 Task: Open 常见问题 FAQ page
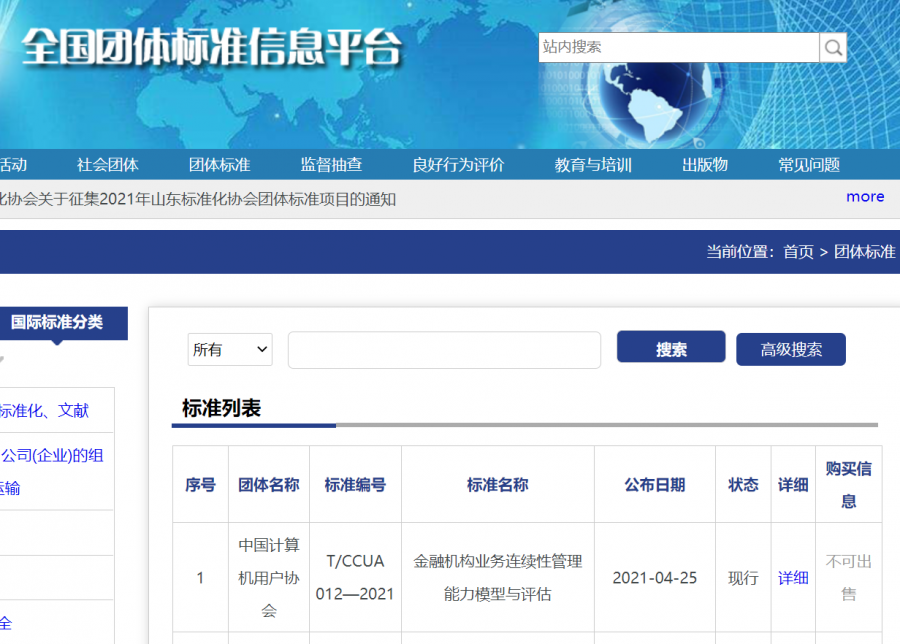pos(809,165)
